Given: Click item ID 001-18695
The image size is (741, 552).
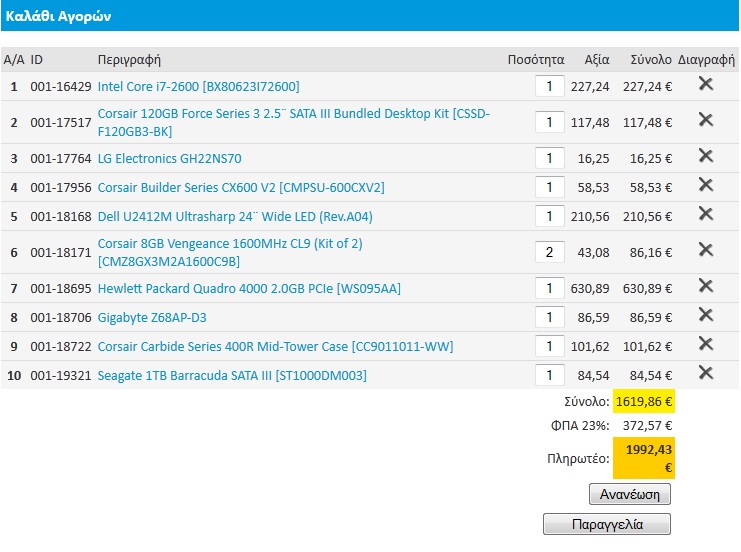Looking at the screenshot, I should point(60,288).
